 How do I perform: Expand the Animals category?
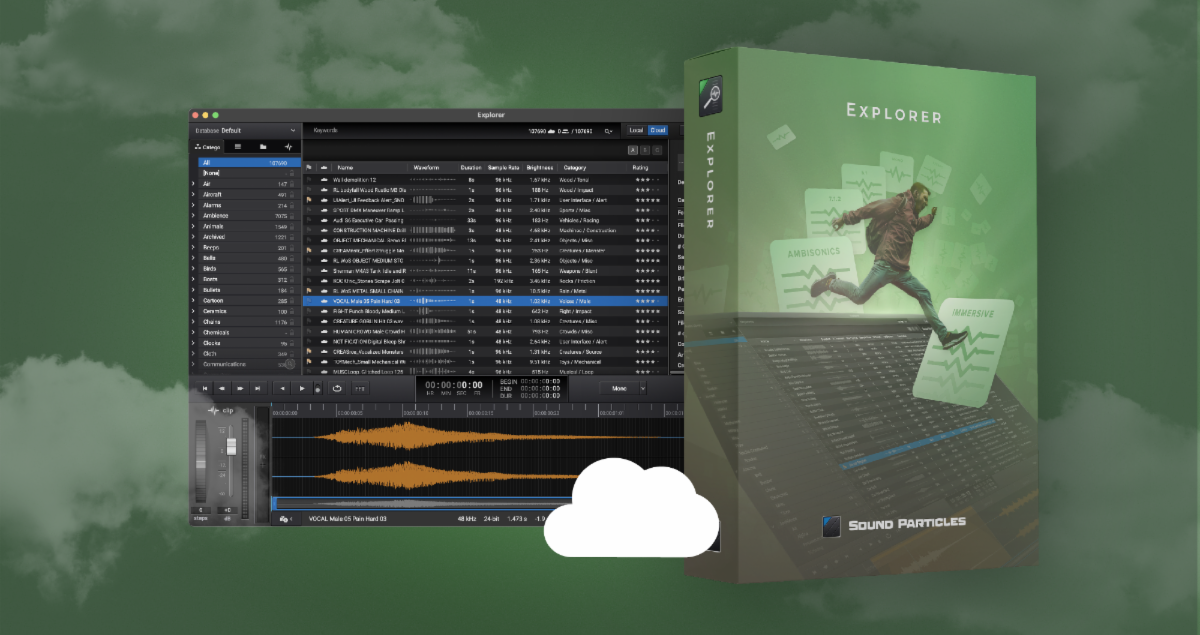coord(193,226)
